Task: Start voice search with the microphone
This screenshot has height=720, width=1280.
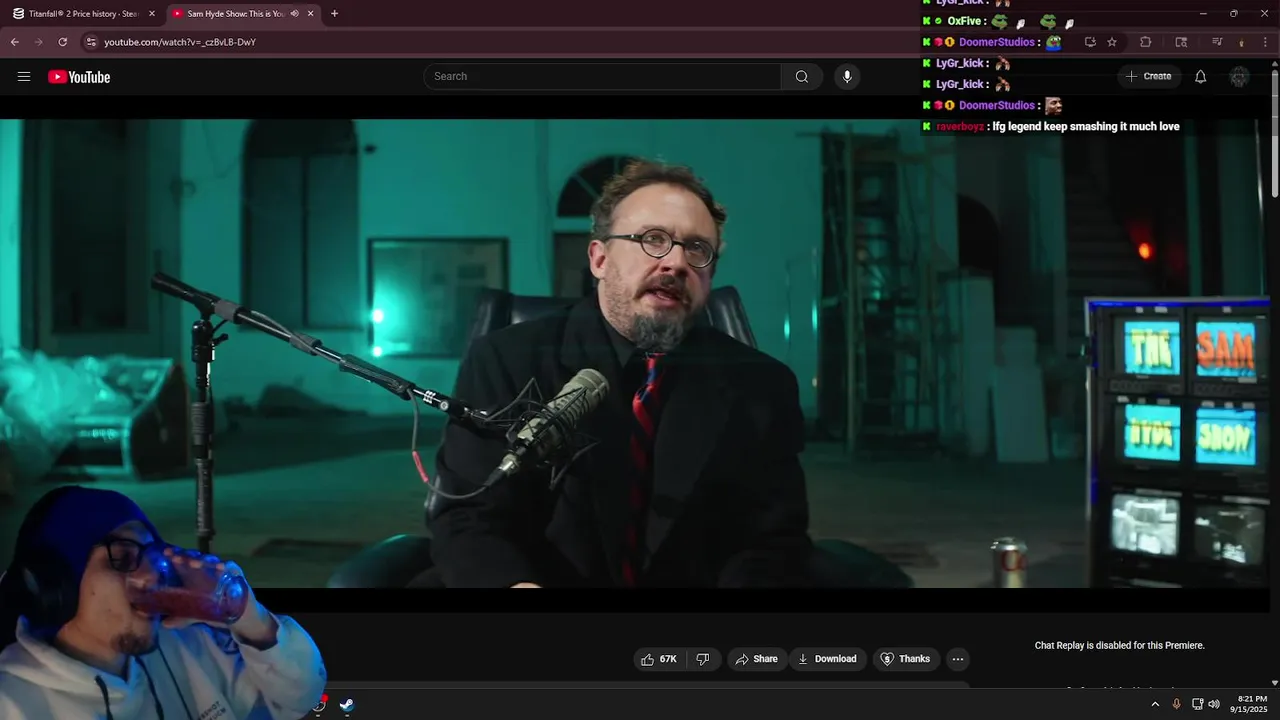Action: pyautogui.click(x=847, y=77)
